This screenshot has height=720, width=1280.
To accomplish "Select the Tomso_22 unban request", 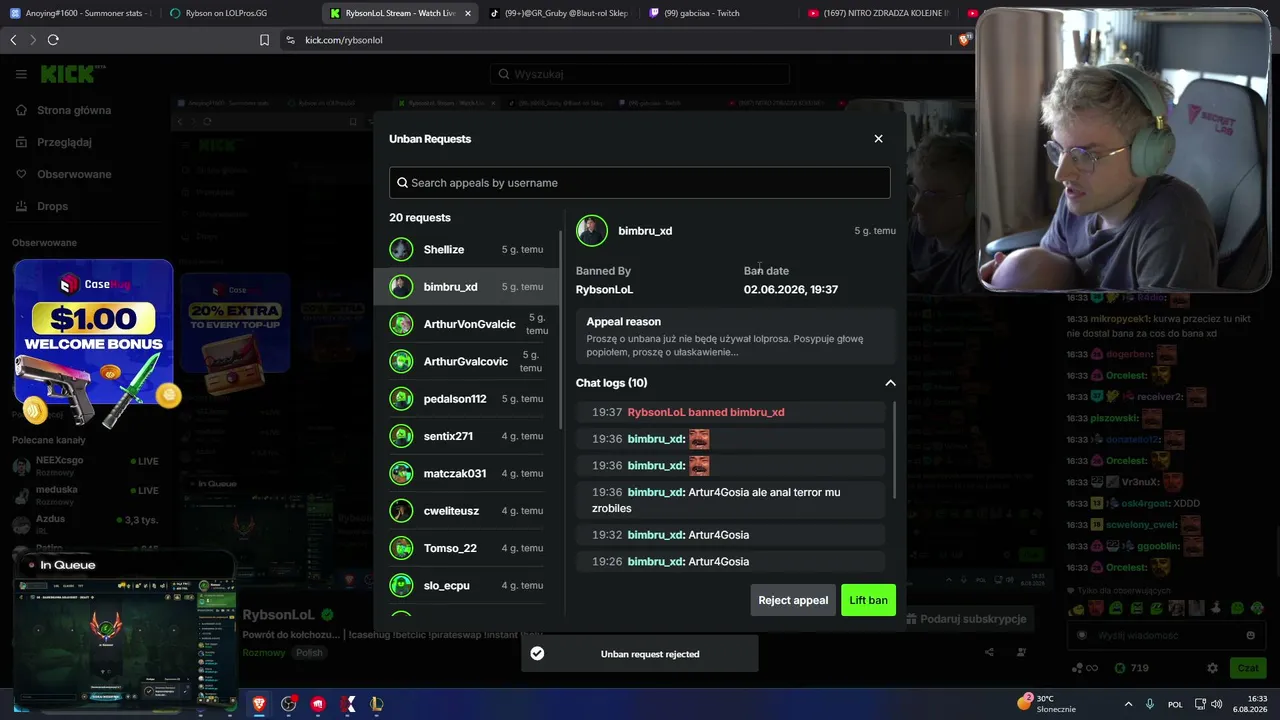I will pyautogui.click(x=466, y=548).
